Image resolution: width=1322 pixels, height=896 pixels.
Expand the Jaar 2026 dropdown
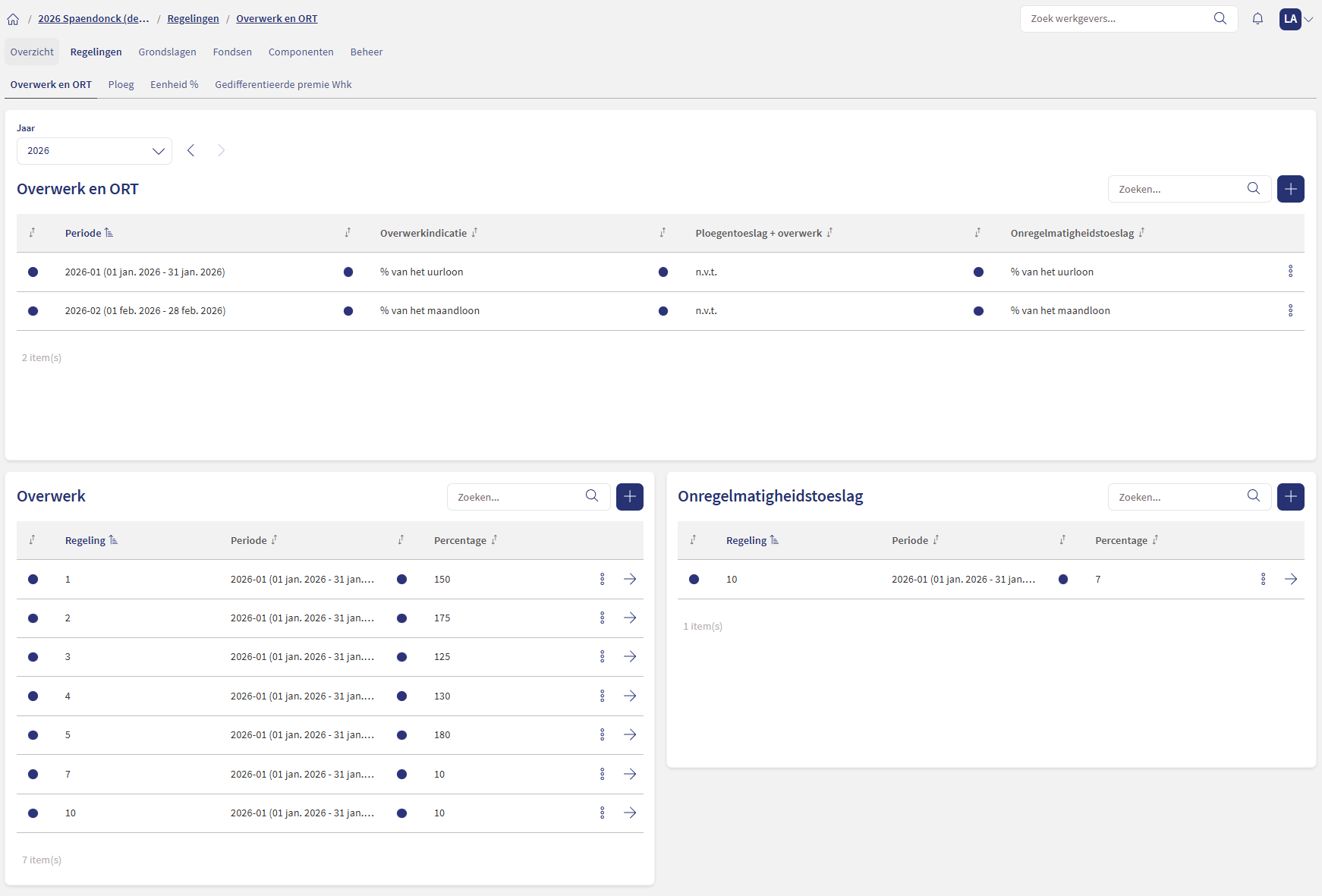pos(94,151)
